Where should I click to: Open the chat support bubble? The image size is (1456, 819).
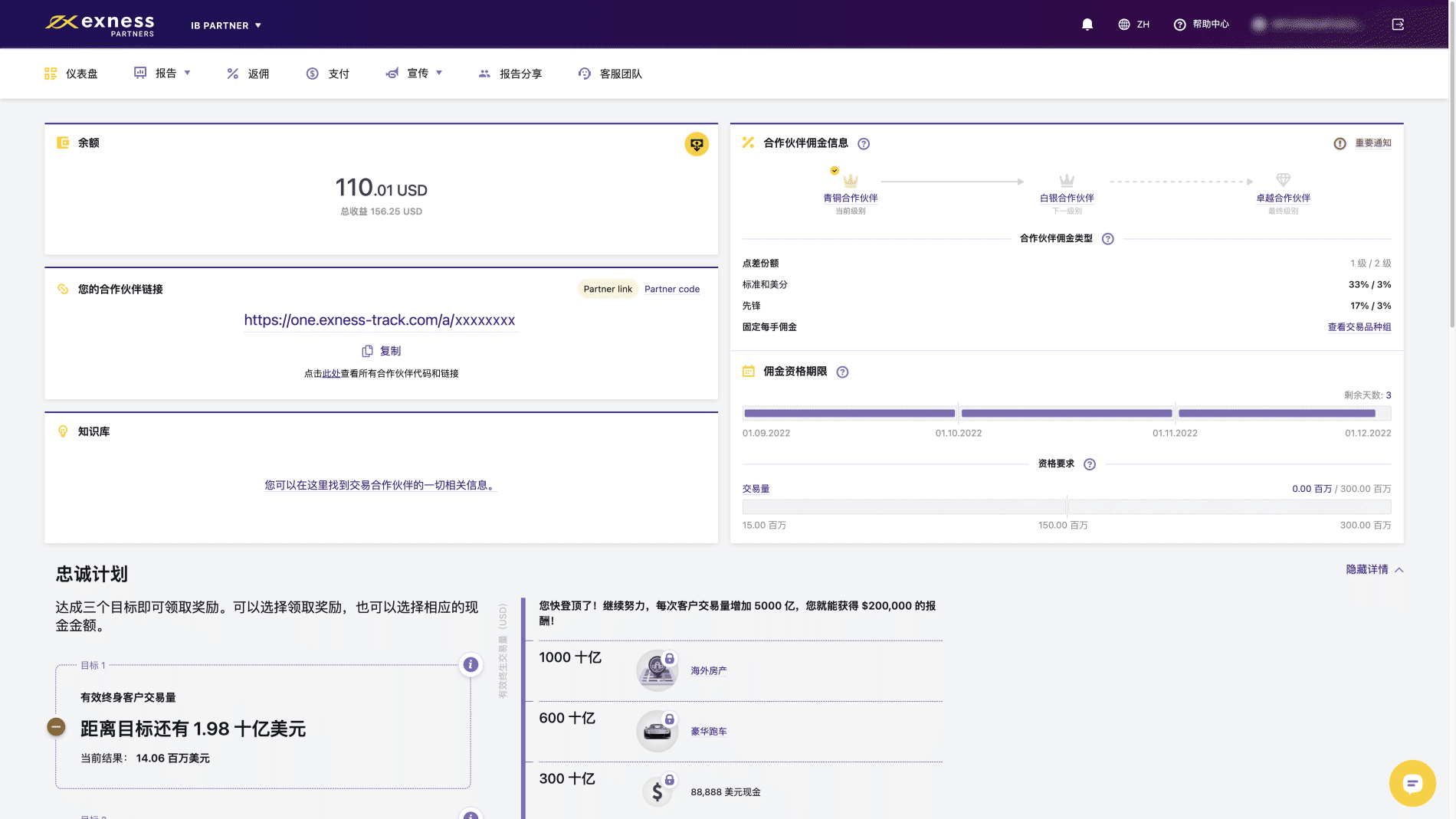pos(1412,783)
